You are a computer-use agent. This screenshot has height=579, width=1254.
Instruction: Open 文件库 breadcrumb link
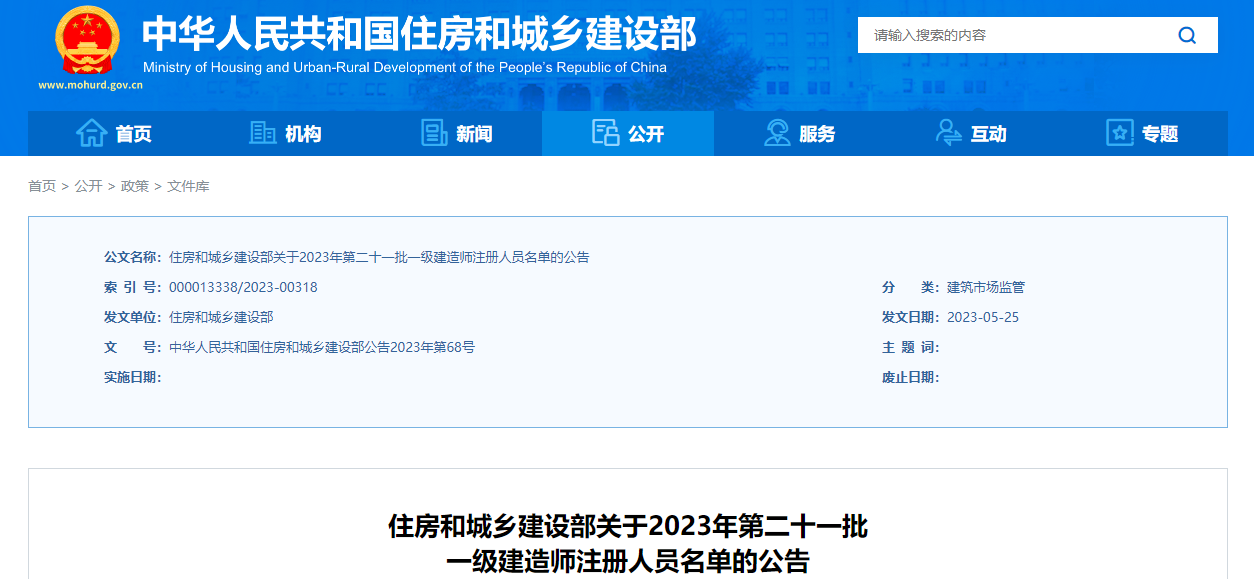click(x=188, y=186)
